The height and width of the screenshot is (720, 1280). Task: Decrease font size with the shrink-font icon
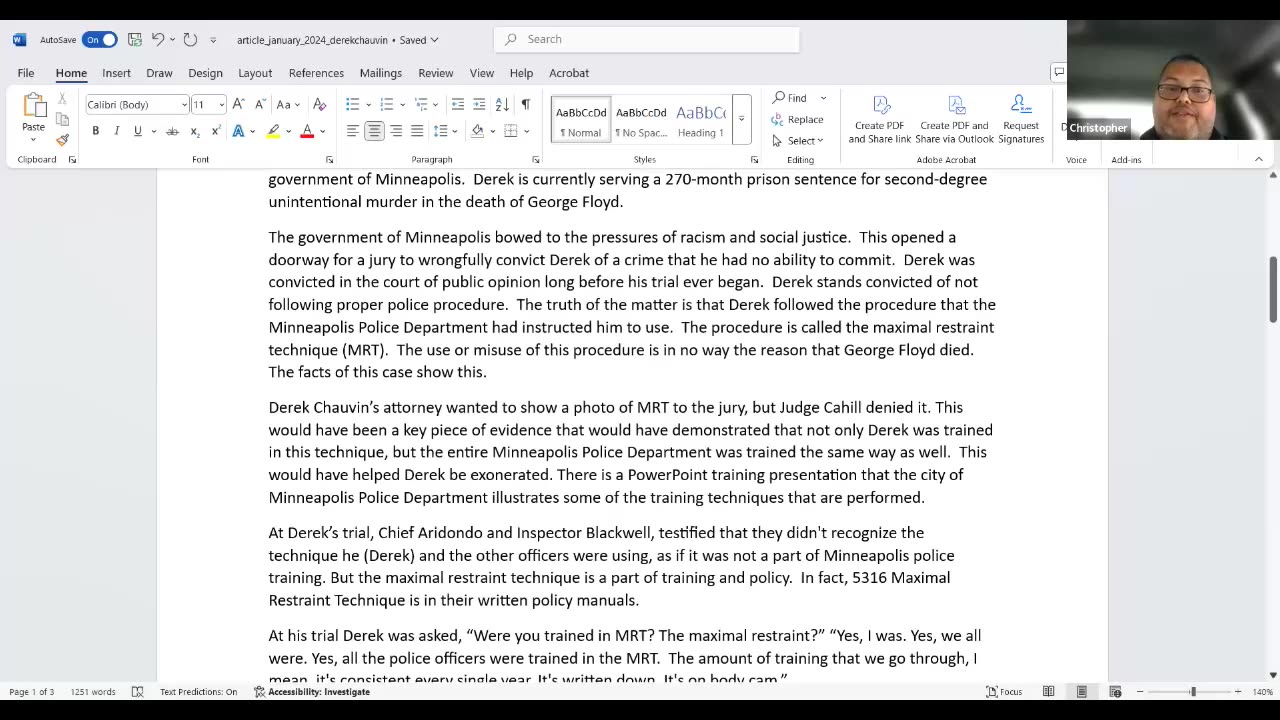pos(259,104)
